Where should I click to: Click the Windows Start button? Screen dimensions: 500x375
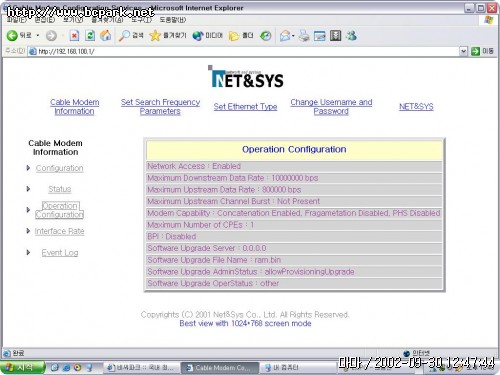tap(22, 367)
